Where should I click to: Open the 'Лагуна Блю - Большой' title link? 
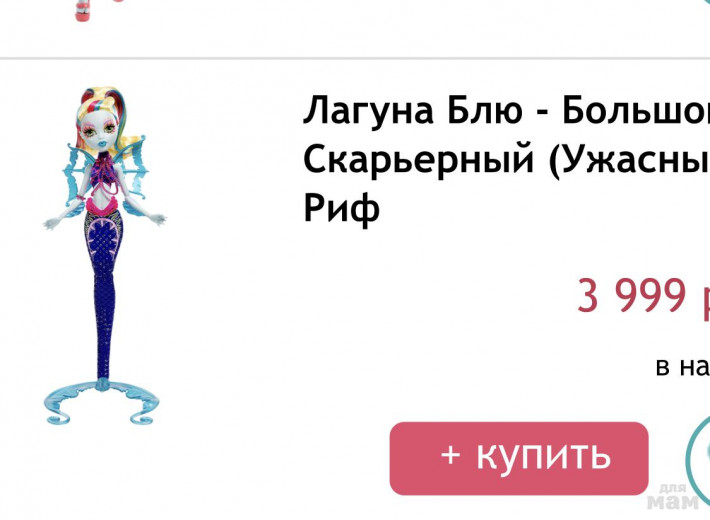click(506, 111)
